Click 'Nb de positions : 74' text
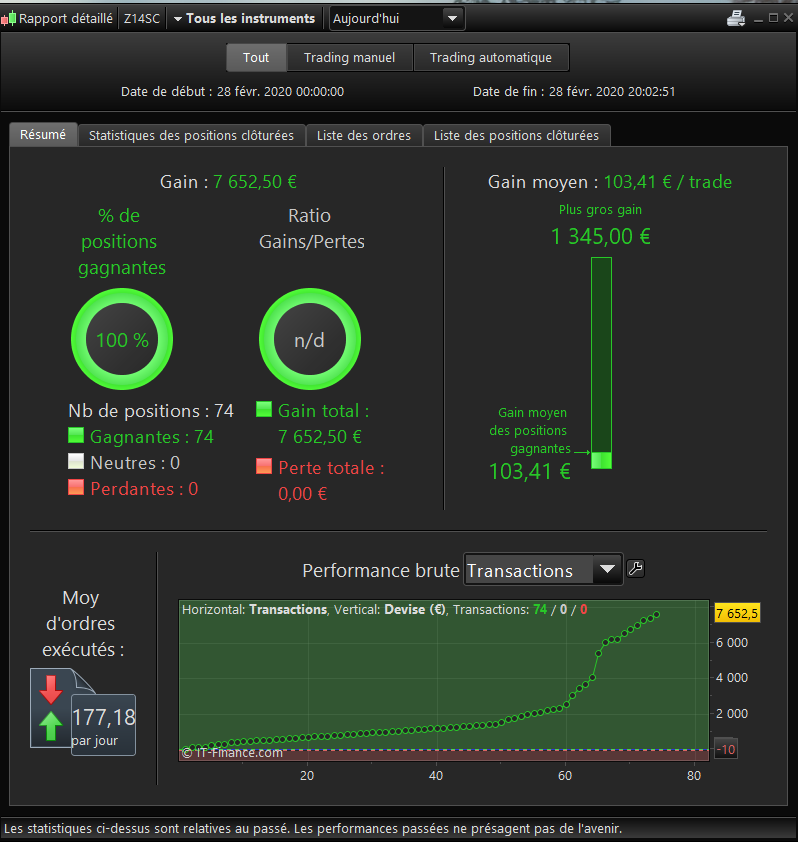Image resolution: width=798 pixels, height=842 pixels. (x=151, y=411)
